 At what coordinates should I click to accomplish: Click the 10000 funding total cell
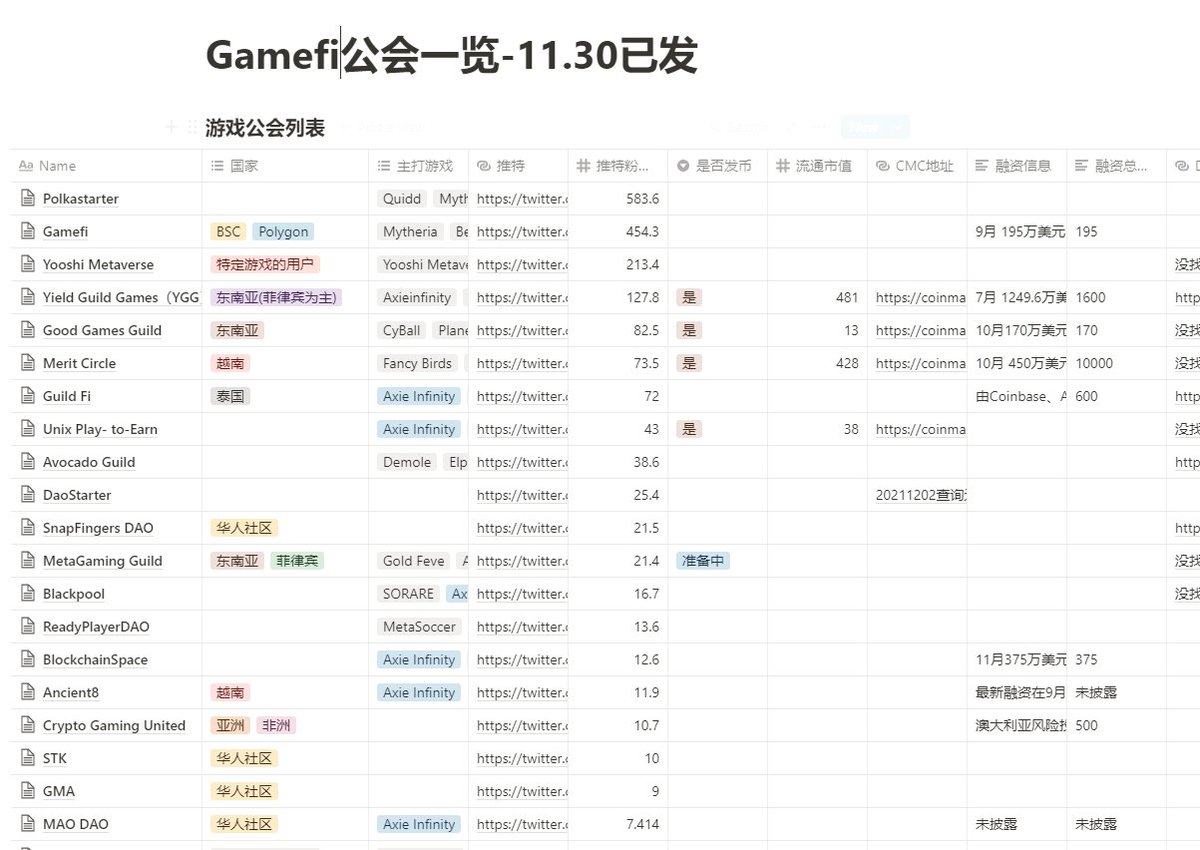click(x=1117, y=364)
